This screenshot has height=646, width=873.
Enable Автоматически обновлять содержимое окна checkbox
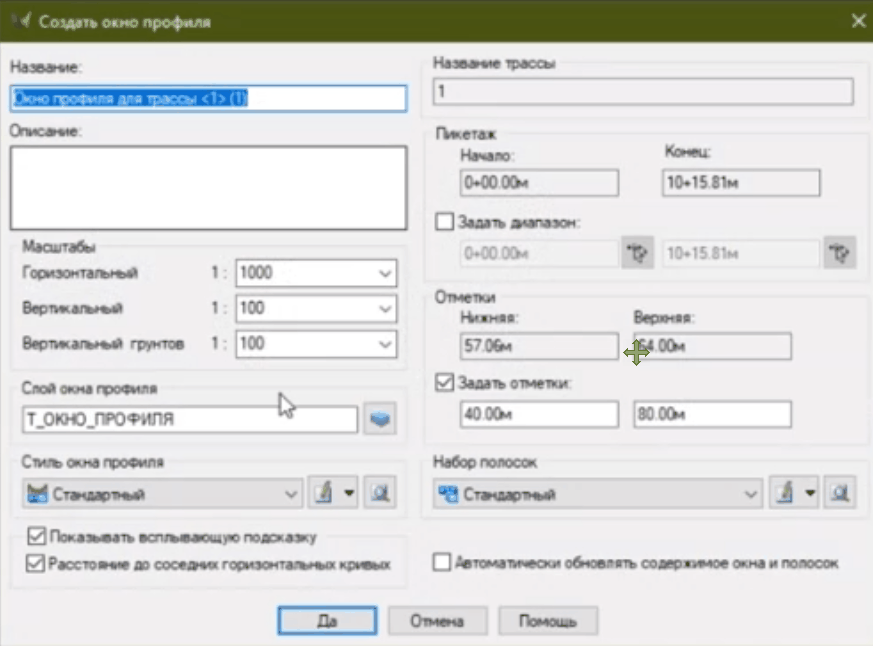tap(442, 563)
